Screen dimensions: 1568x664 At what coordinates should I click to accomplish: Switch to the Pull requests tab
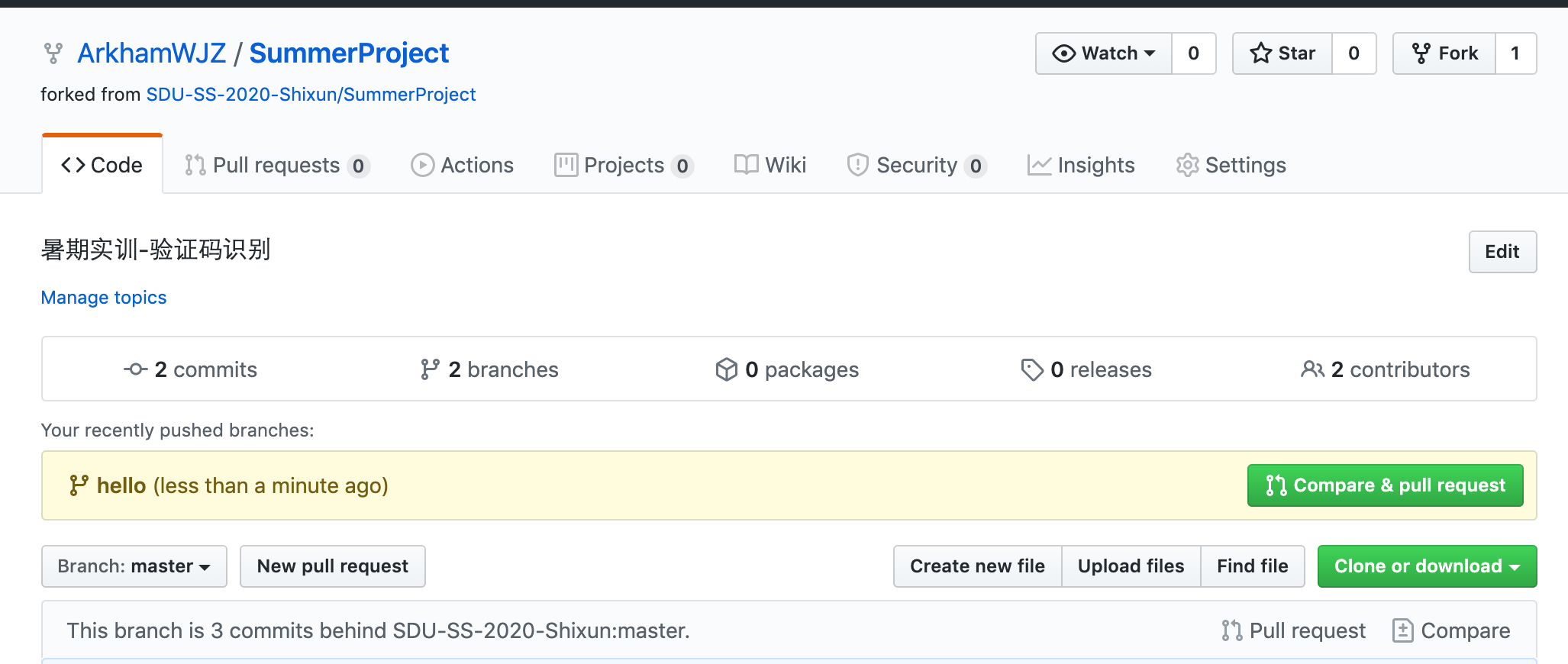[277, 165]
